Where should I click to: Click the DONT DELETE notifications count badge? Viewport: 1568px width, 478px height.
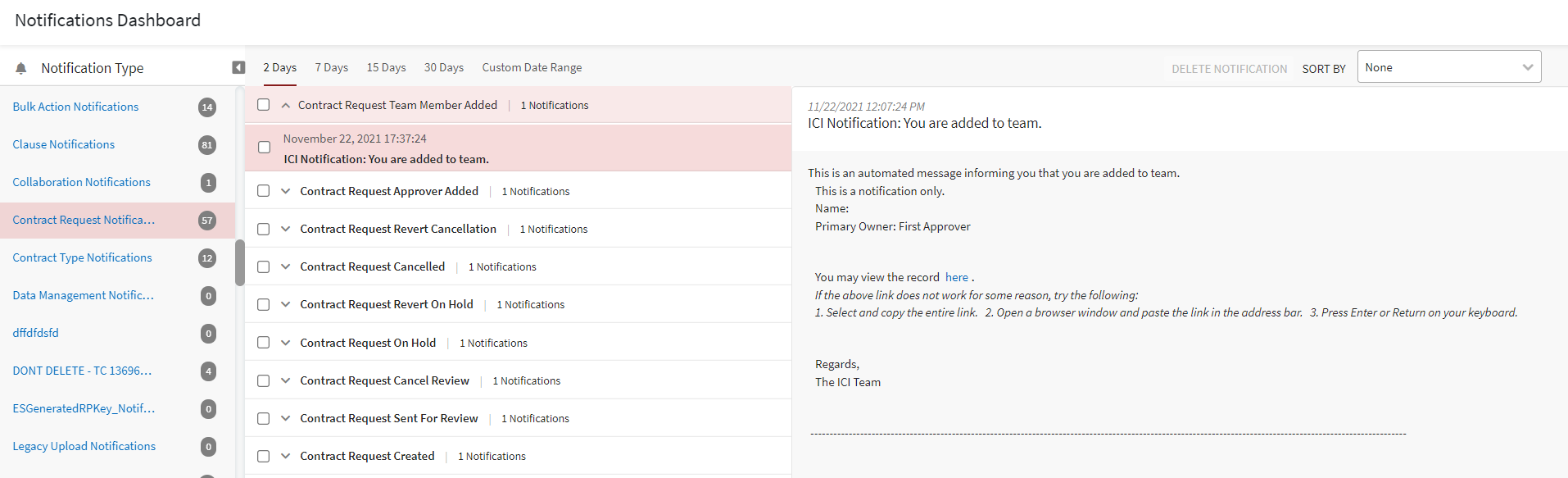tap(208, 371)
